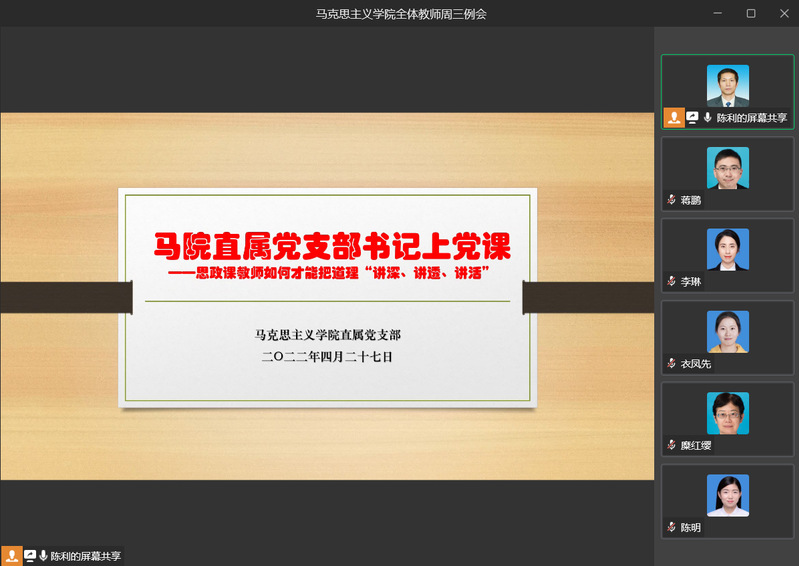The height and width of the screenshot is (566, 799).
Task: Click 衣凤先's muted microphone icon
Action: 671,364
